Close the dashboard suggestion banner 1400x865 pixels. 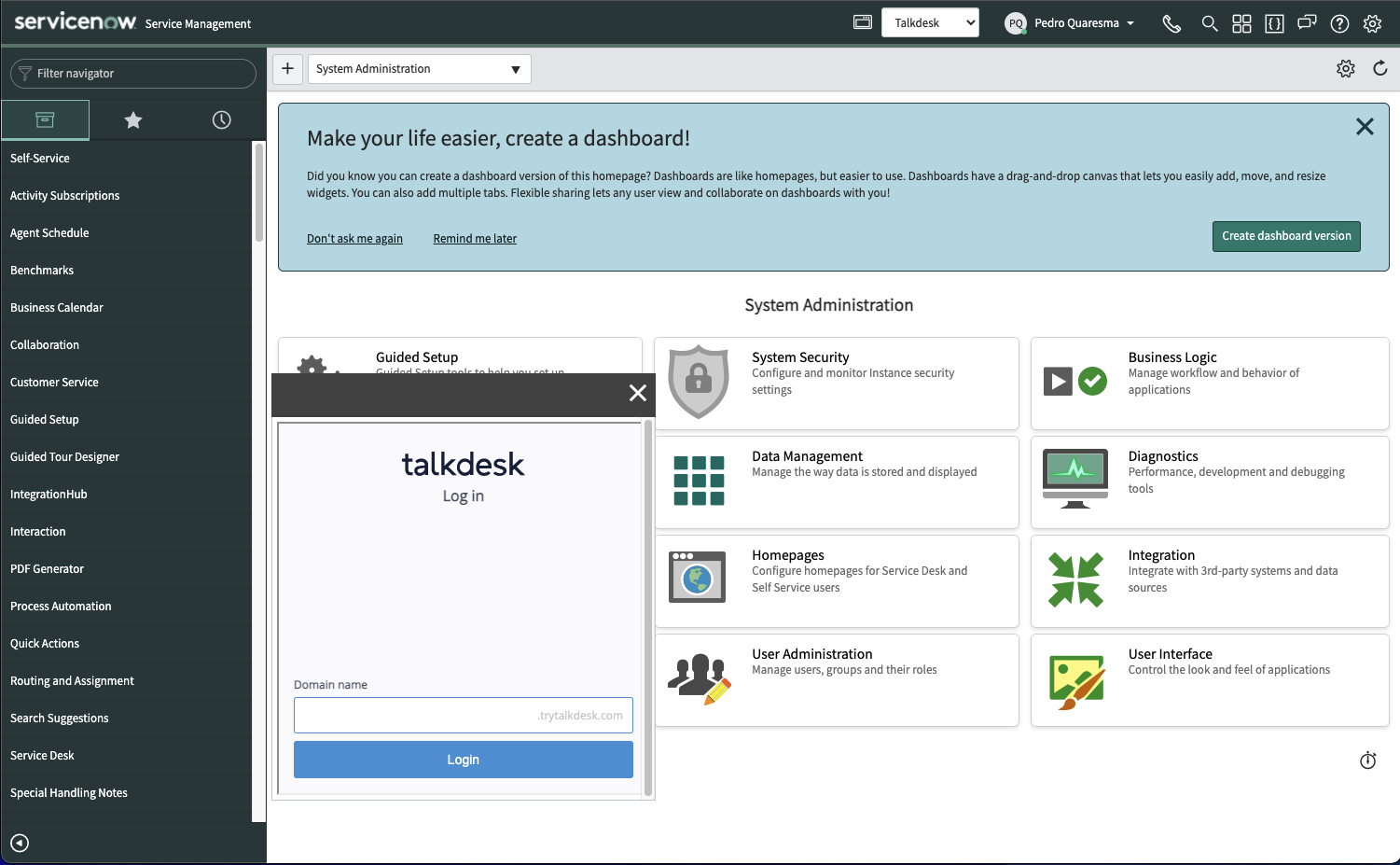tap(1365, 127)
